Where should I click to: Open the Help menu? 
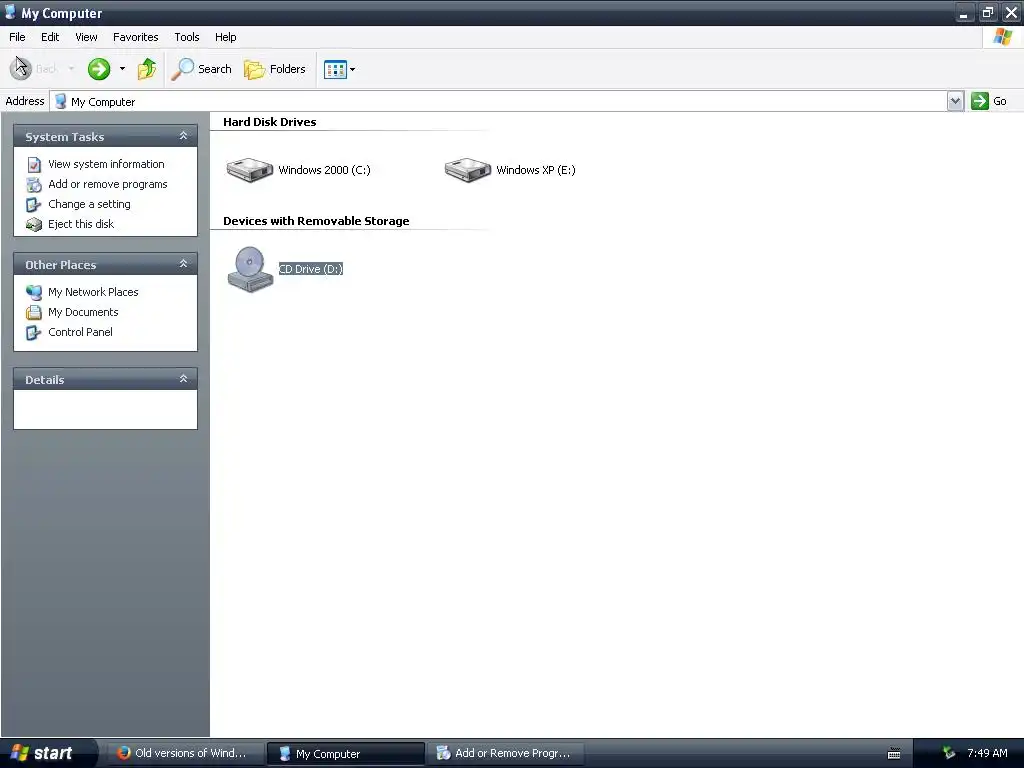pyautogui.click(x=225, y=37)
